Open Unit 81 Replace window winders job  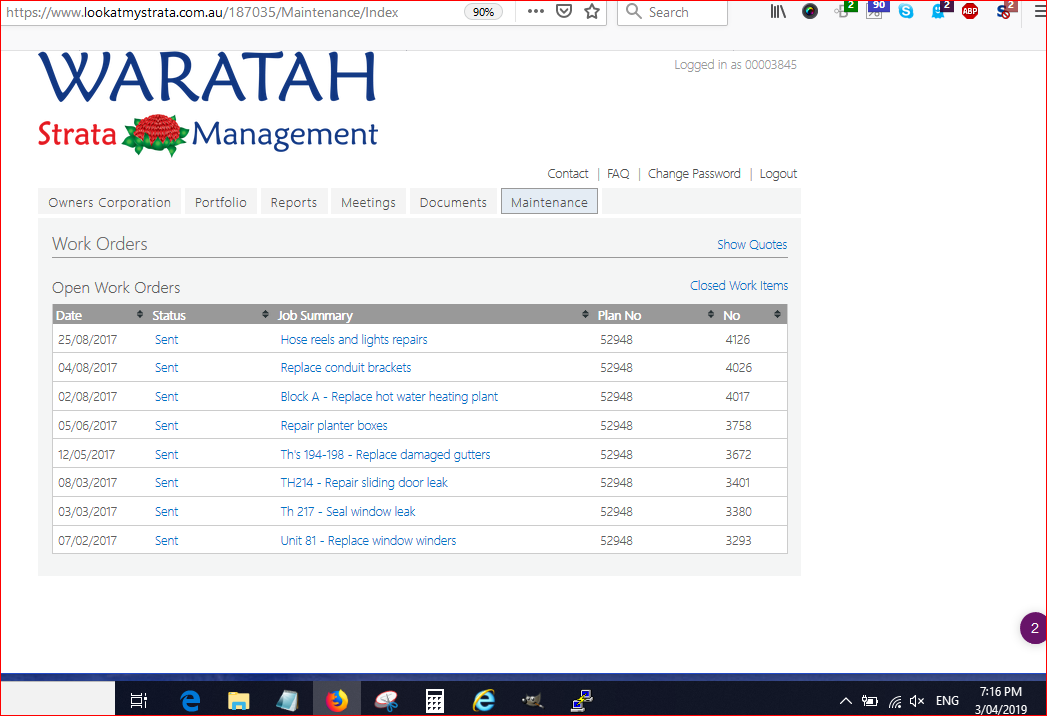click(369, 540)
